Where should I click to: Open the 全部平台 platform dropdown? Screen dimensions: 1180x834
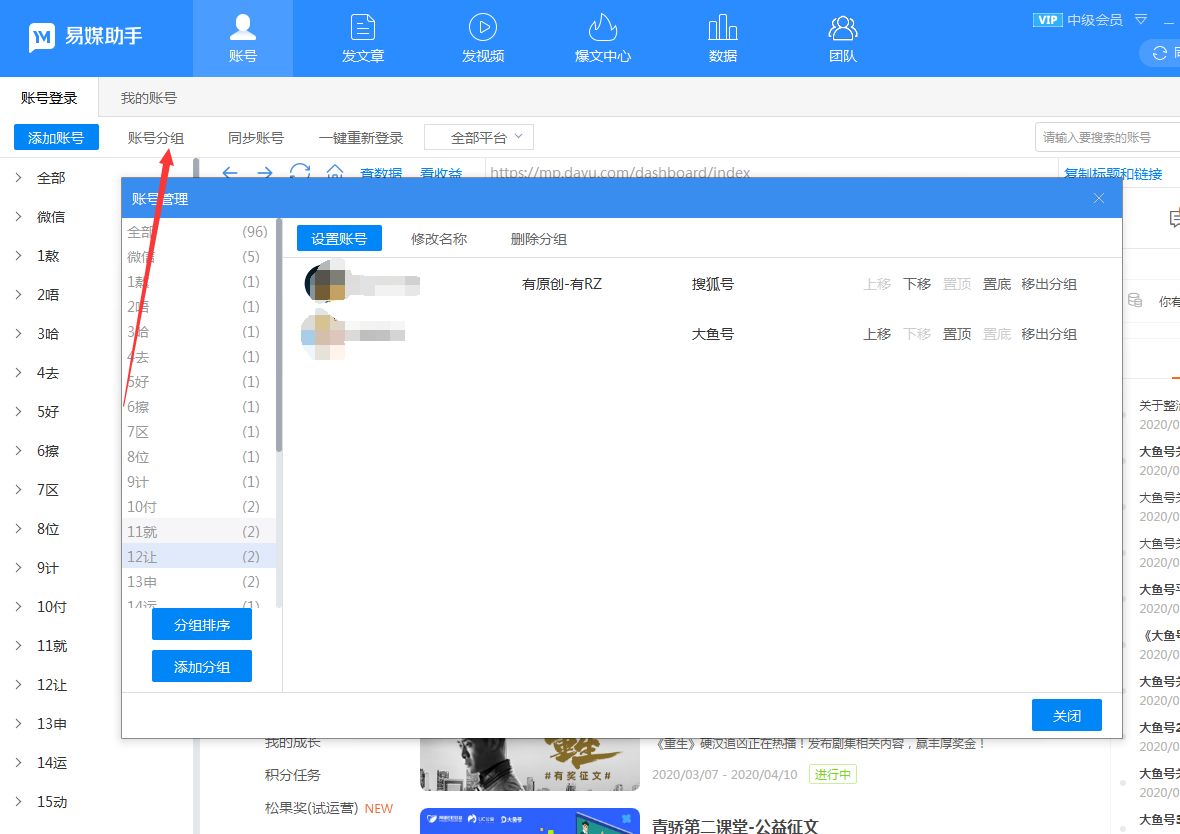coord(479,138)
